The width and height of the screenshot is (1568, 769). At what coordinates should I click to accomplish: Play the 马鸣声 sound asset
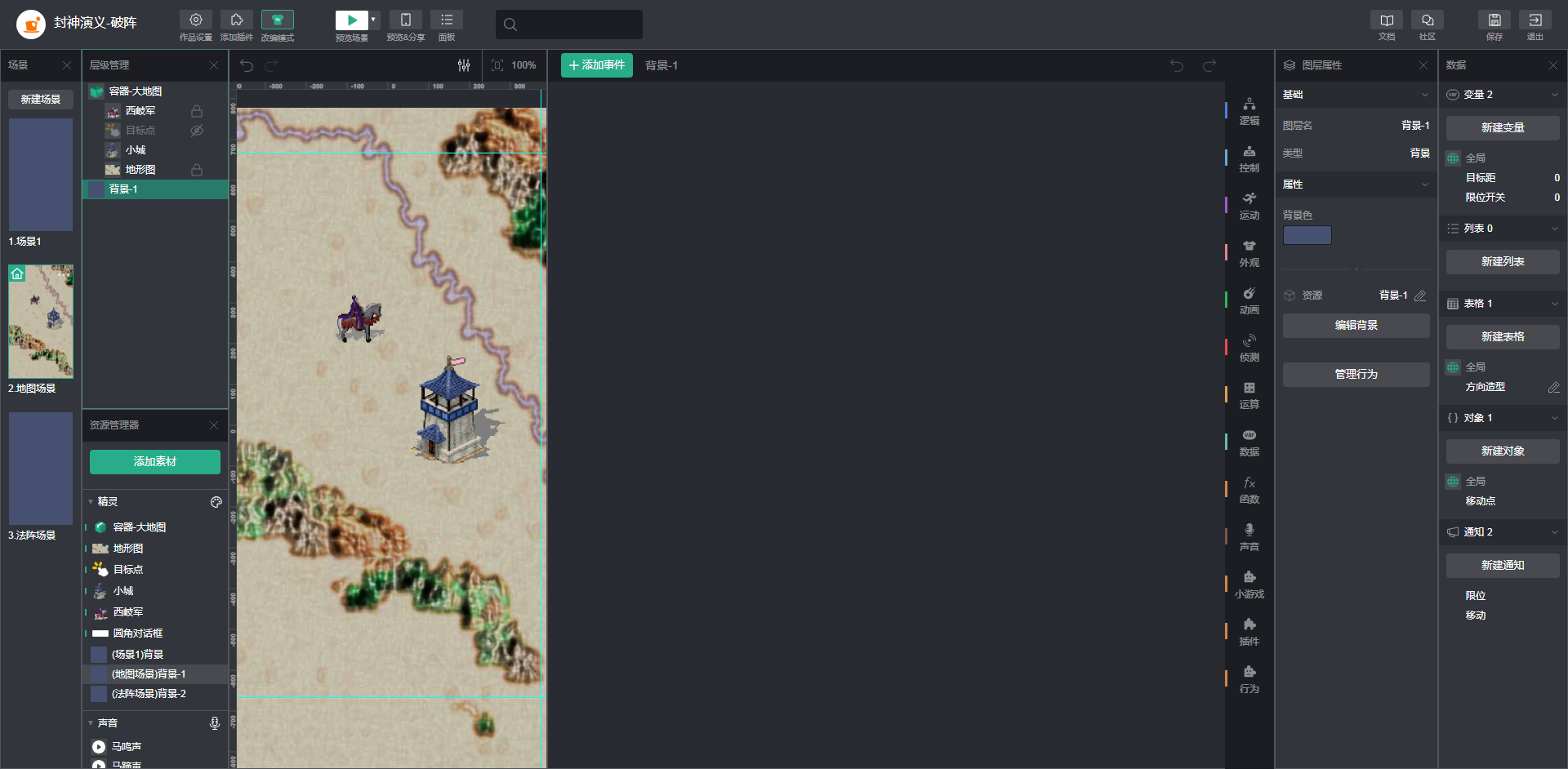coord(99,747)
